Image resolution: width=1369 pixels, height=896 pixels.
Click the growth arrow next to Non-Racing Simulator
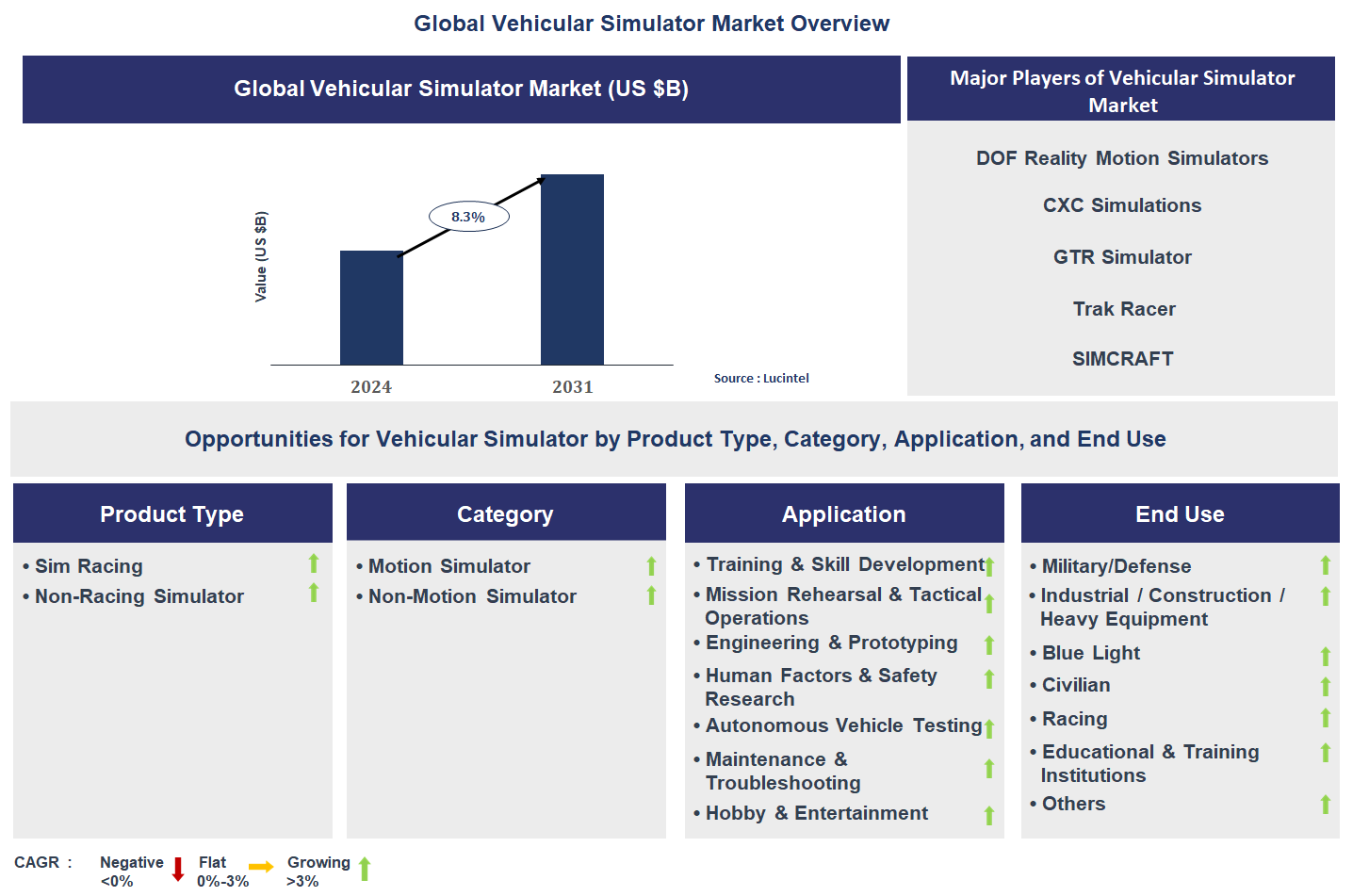click(x=312, y=594)
